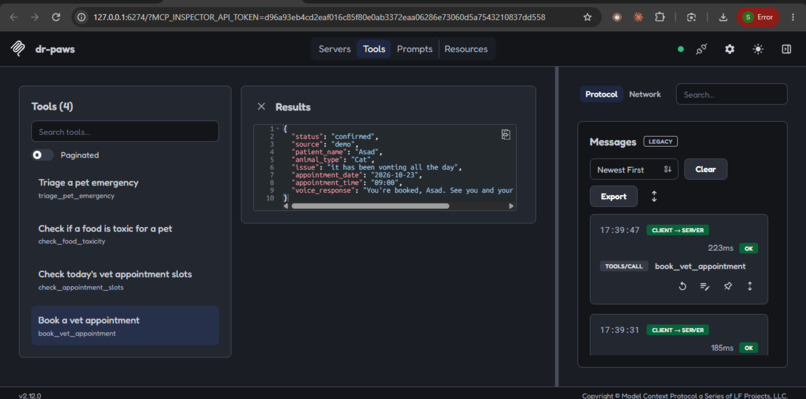This screenshot has width=806, height=399.
Task: Reload the browser page
Action: (x=56, y=17)
